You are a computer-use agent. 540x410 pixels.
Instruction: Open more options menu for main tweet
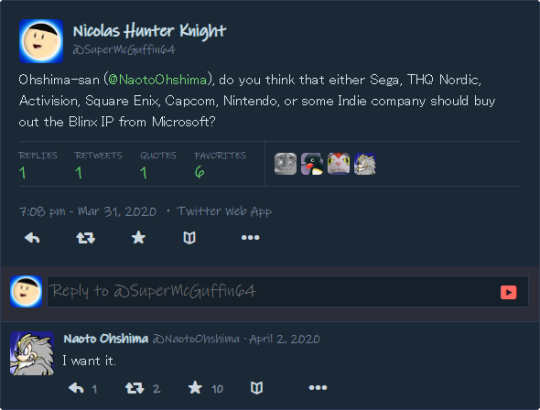point(250,238)
